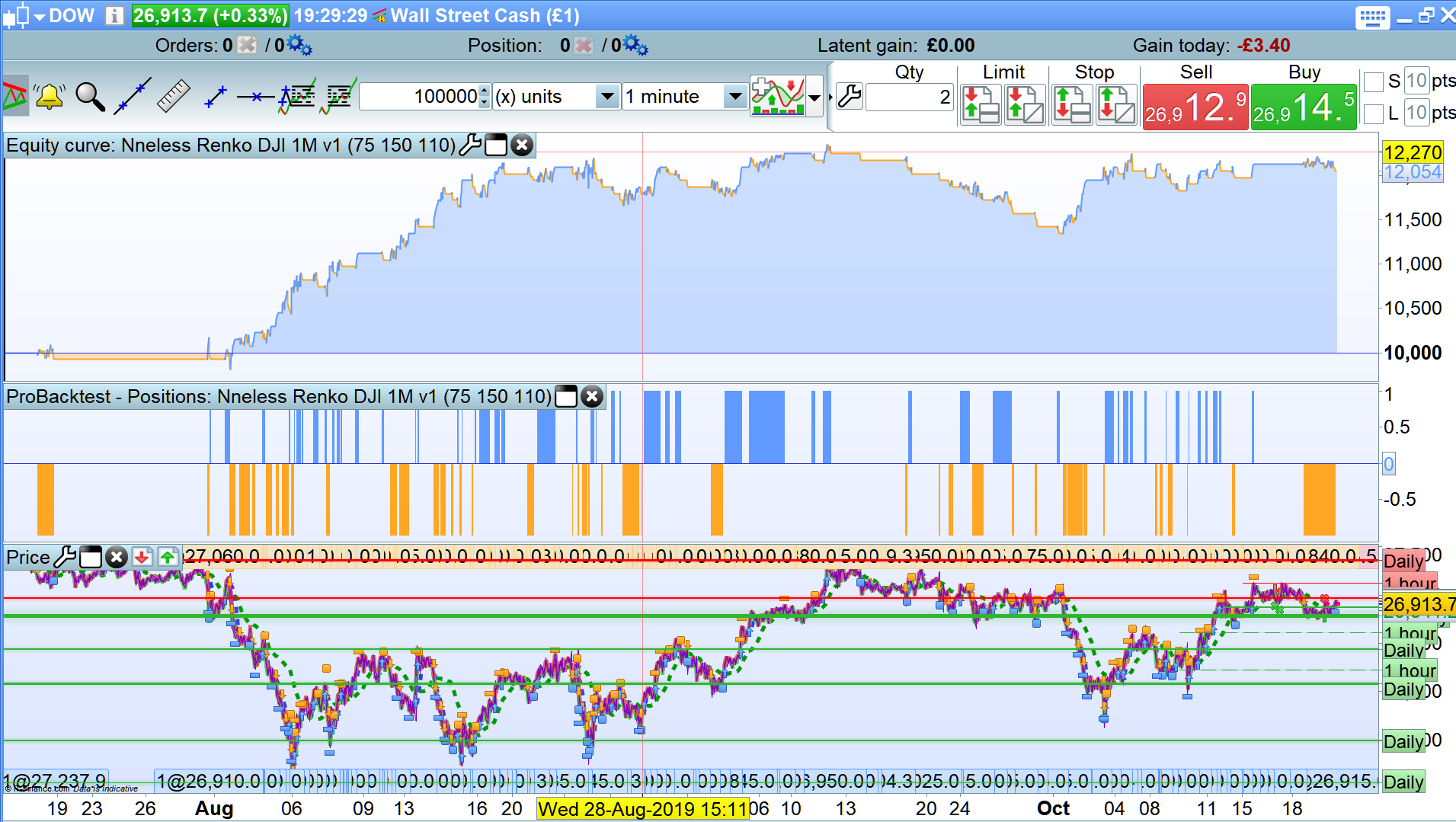This screenshot has width=1456, height=822.
Task: Cancel all pending orders
Action: 247,45
